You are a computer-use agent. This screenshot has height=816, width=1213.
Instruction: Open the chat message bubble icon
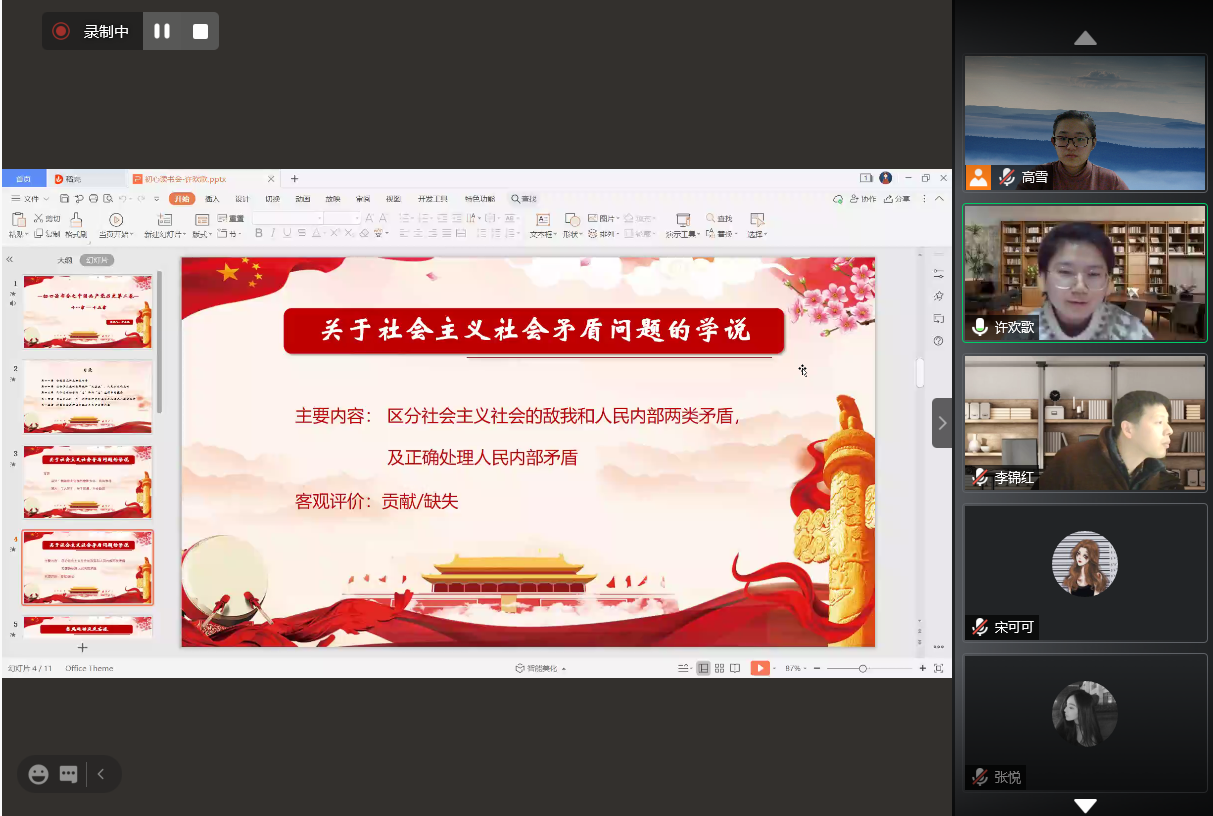tap(68, 774)
